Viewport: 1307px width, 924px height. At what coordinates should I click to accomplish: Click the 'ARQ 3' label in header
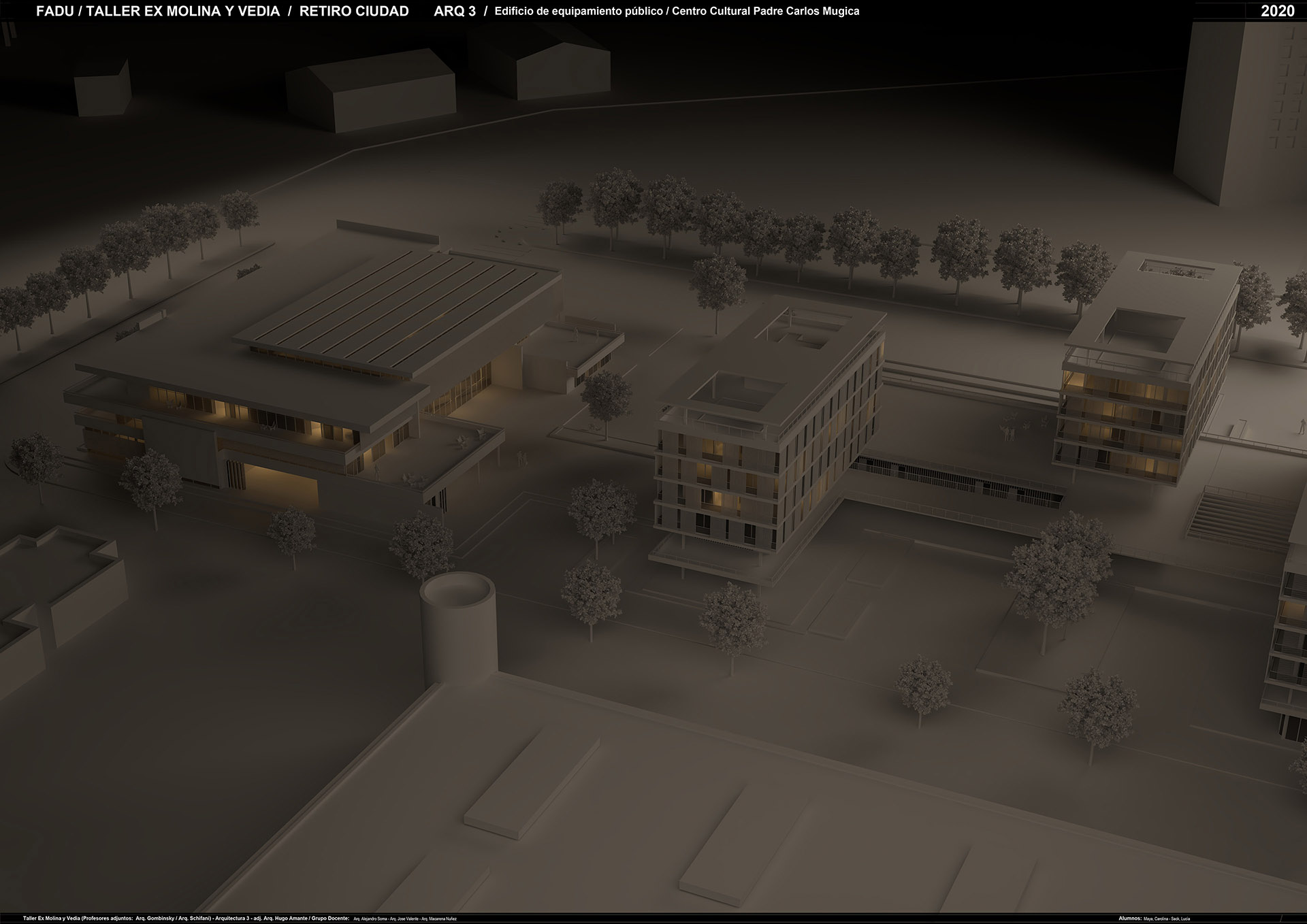point(455,11)
